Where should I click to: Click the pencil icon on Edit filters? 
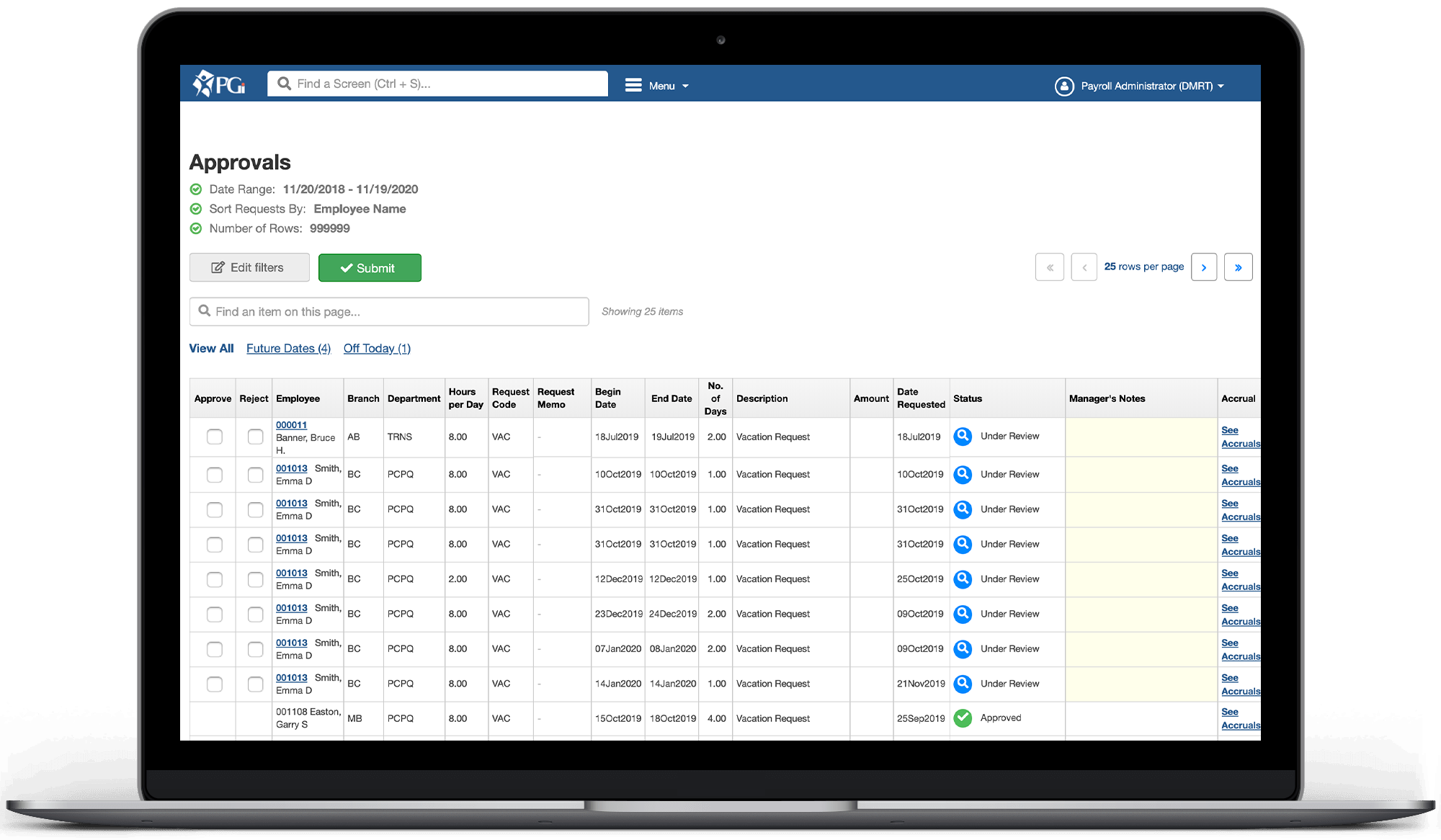pos(218,267)
